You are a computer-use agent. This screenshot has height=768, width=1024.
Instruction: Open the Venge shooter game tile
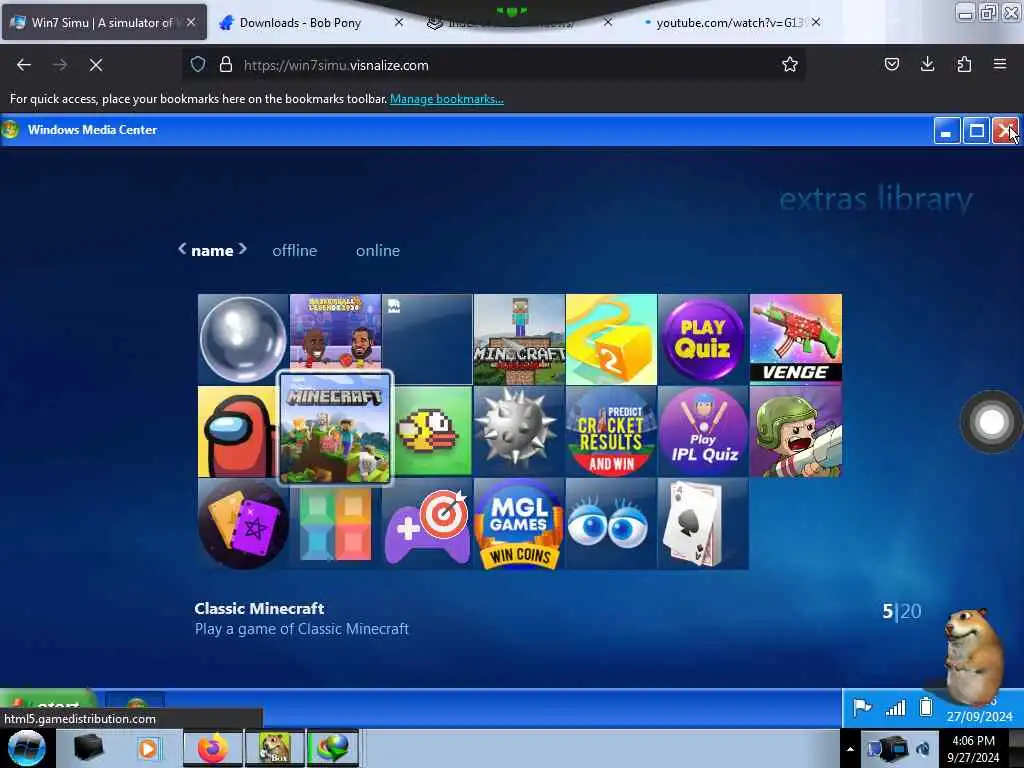pyautogui.click(x=795, y=339)
